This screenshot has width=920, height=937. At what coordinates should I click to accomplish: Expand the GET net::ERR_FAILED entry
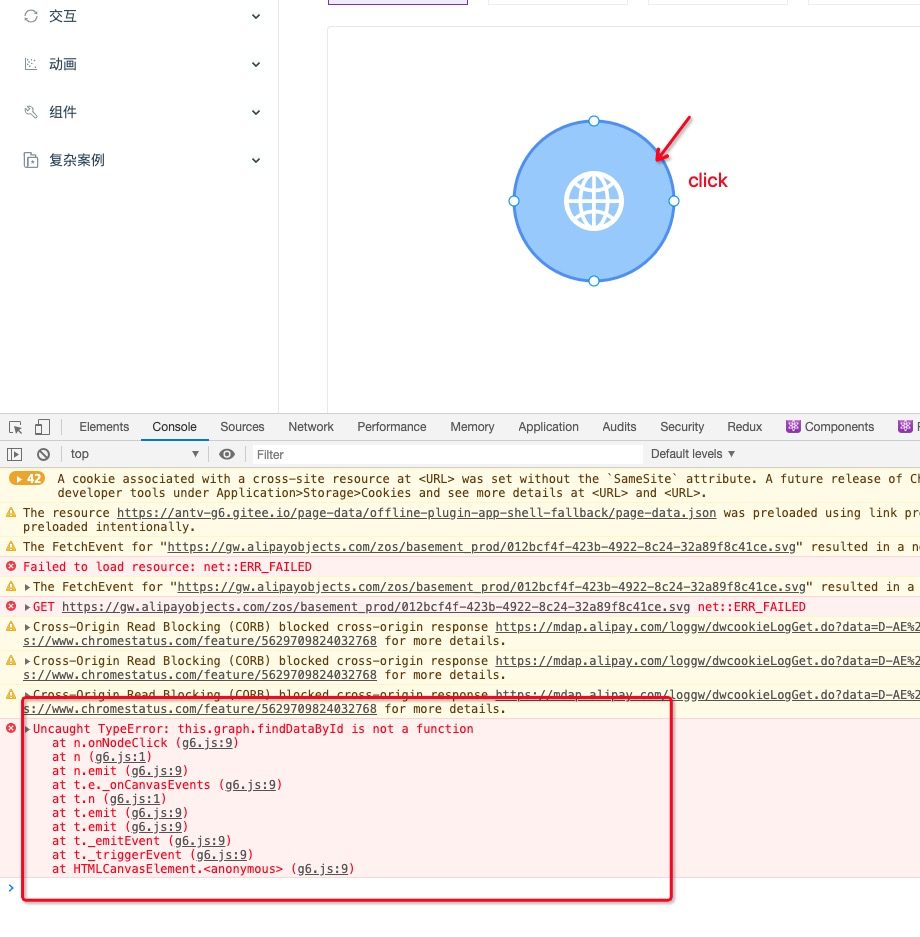pyautogui.click(x=27, y=607)
